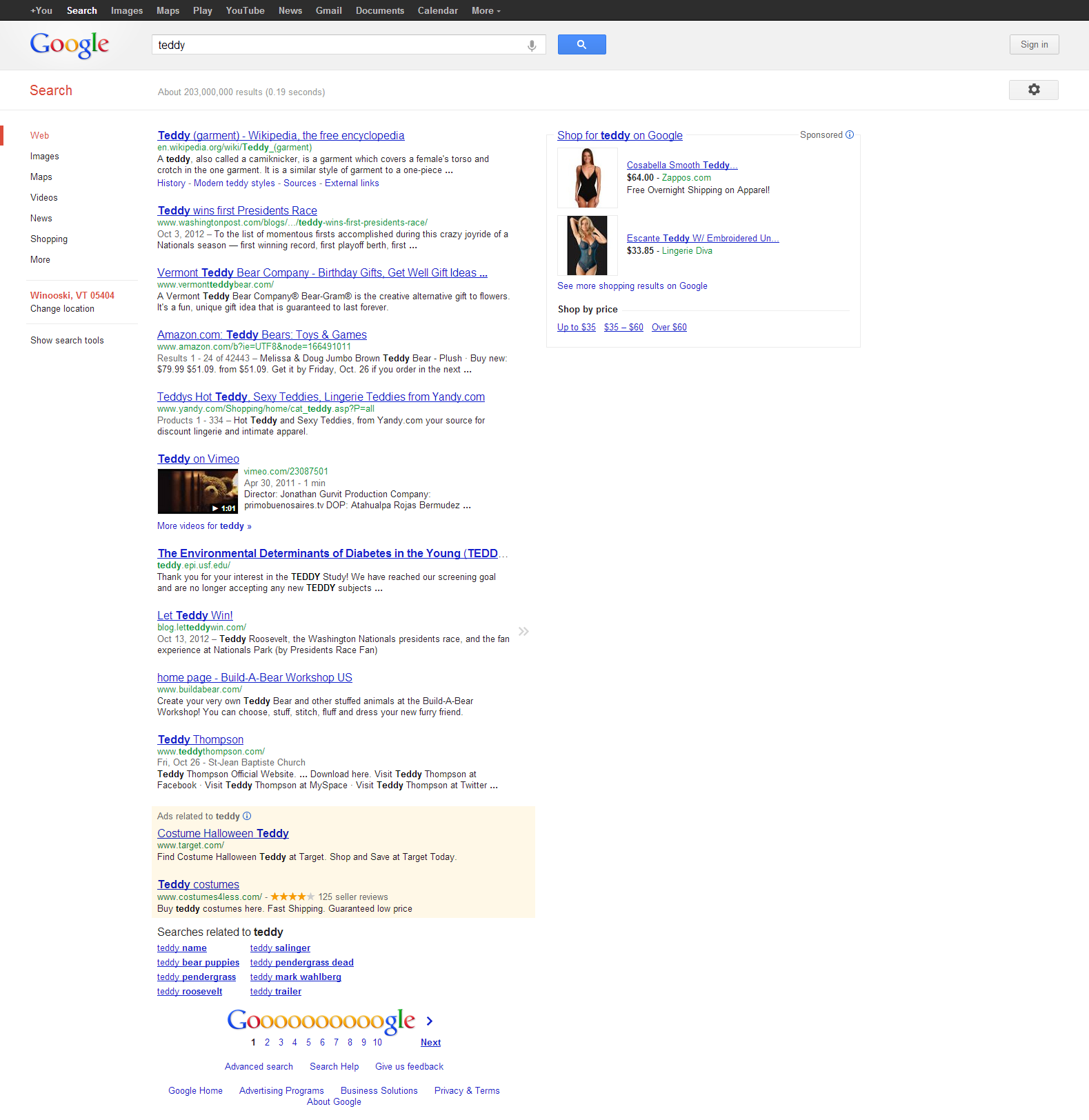Filter shopping price $35 – $60
This screenshot has height=1120, width=1089.
pos(623,327)
